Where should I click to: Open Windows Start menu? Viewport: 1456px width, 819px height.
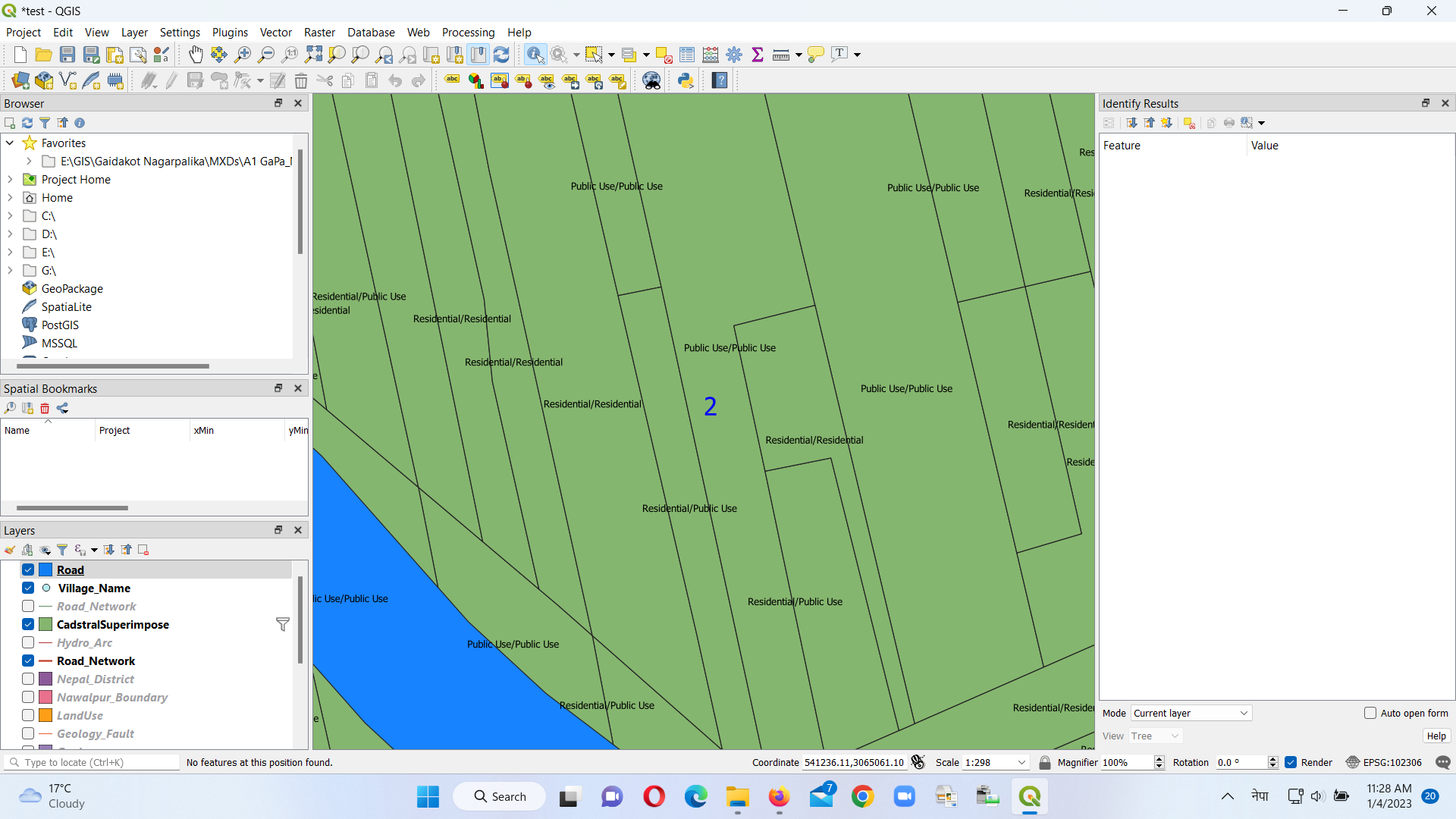tap(428, 796)
